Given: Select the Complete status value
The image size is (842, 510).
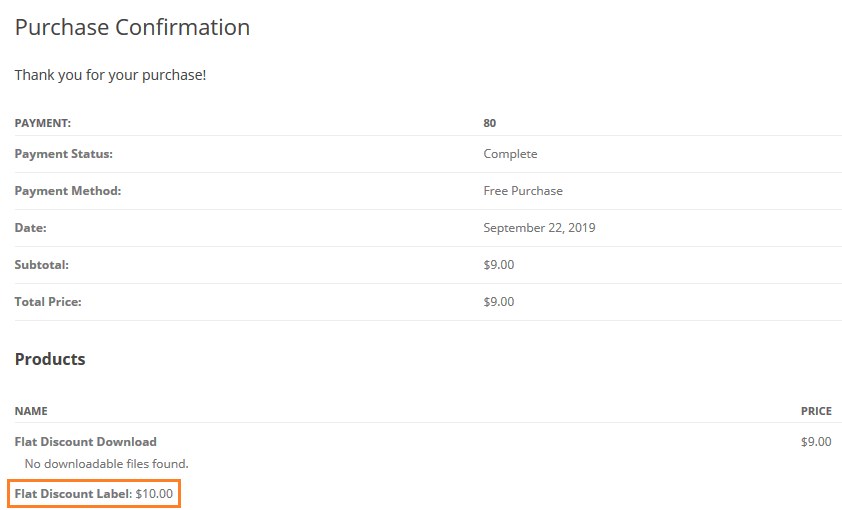Looking at the screenshot, I should tap(510, 154).
